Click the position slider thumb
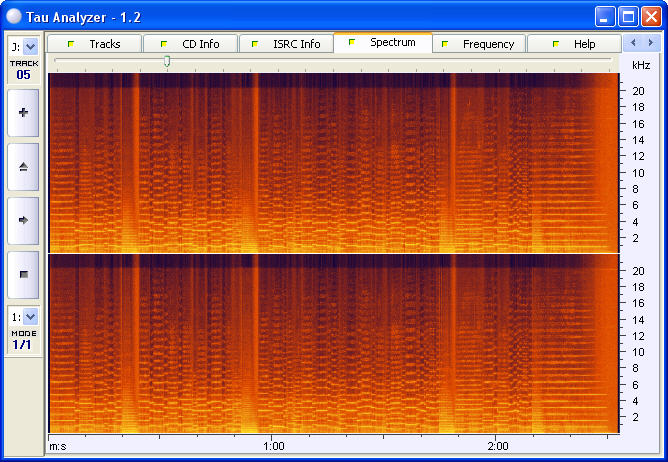 [167, 61]
